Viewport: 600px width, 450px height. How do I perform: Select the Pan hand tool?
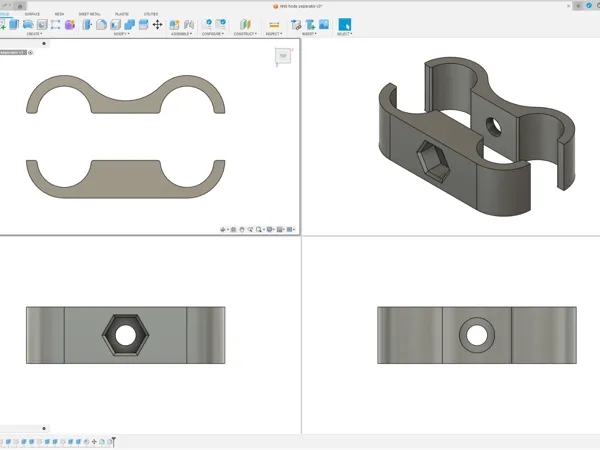[x=242, y=230]
